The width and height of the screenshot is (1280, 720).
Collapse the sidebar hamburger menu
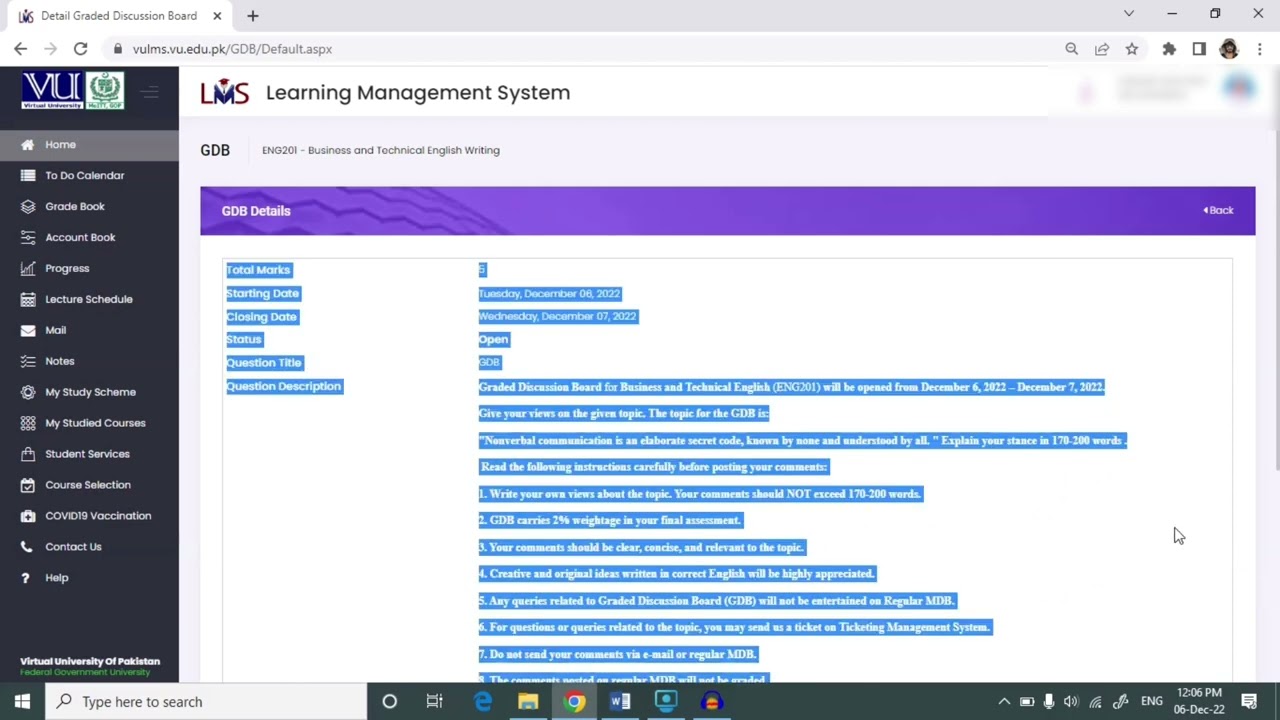click(x=151, y=92)
